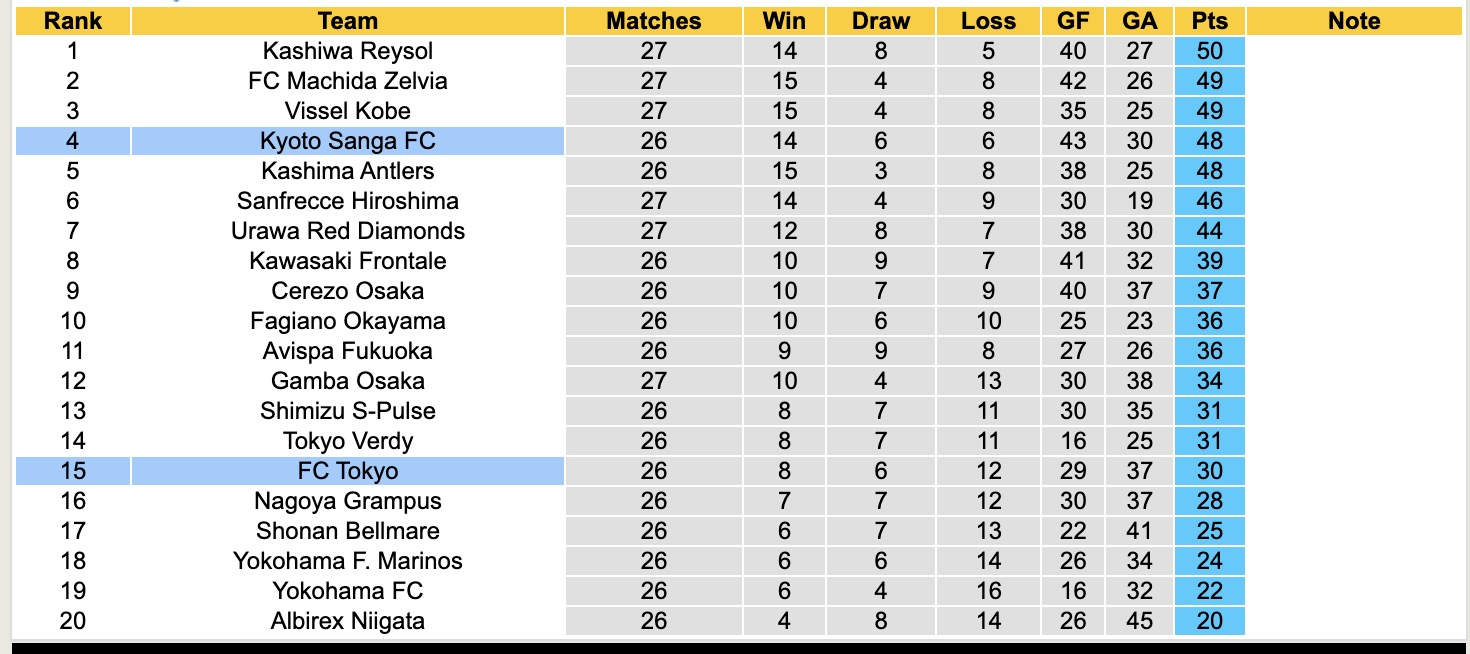This screenshot has width=1470, height=654.
Task: Click the GA column header
Action: [x=1139, y=21]
